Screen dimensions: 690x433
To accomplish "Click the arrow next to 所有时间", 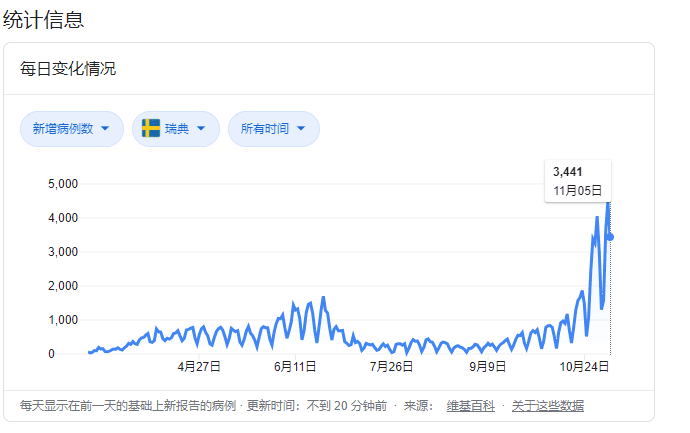I will pos(302,128).
